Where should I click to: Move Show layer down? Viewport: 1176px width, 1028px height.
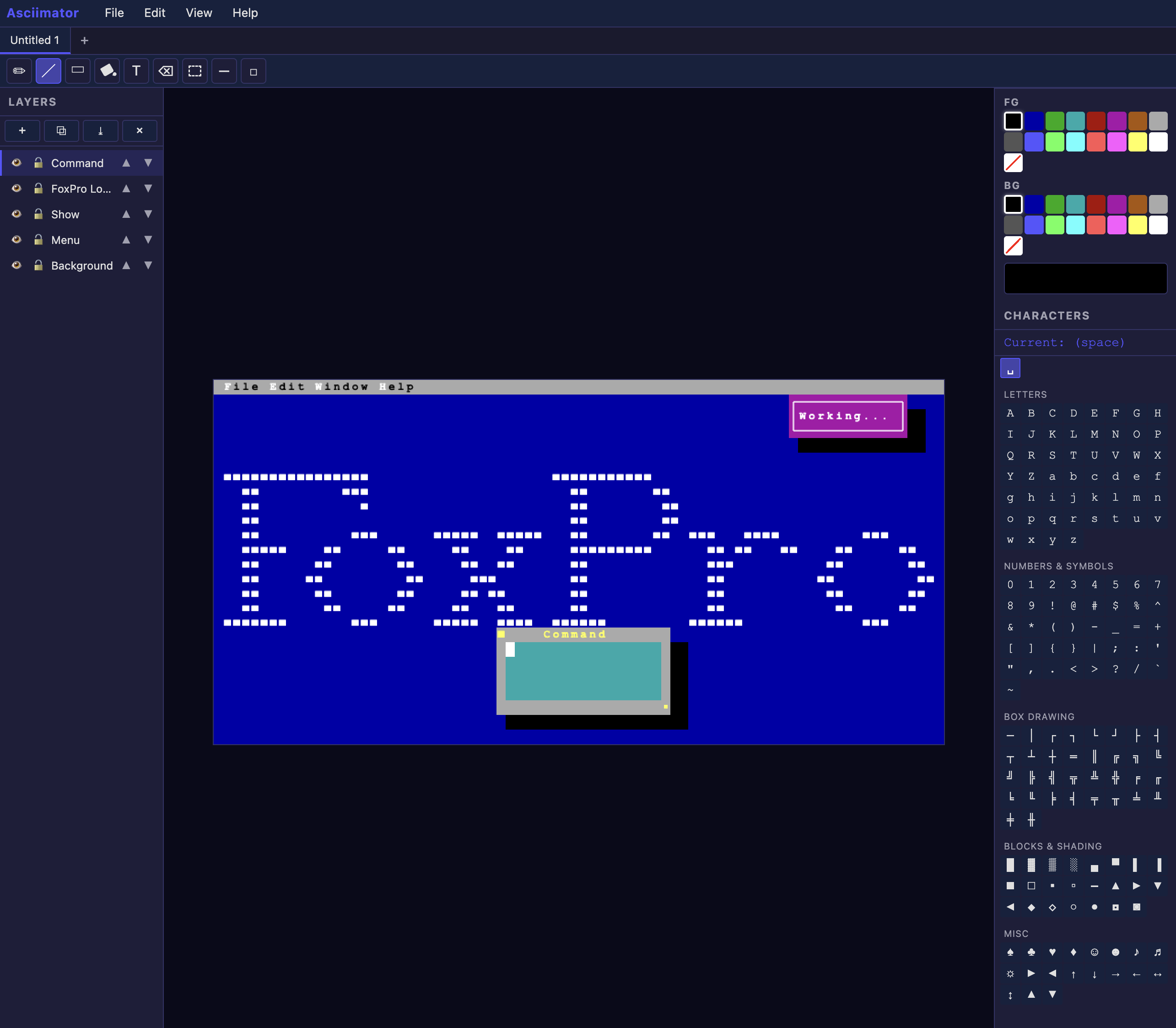(149, 214)
